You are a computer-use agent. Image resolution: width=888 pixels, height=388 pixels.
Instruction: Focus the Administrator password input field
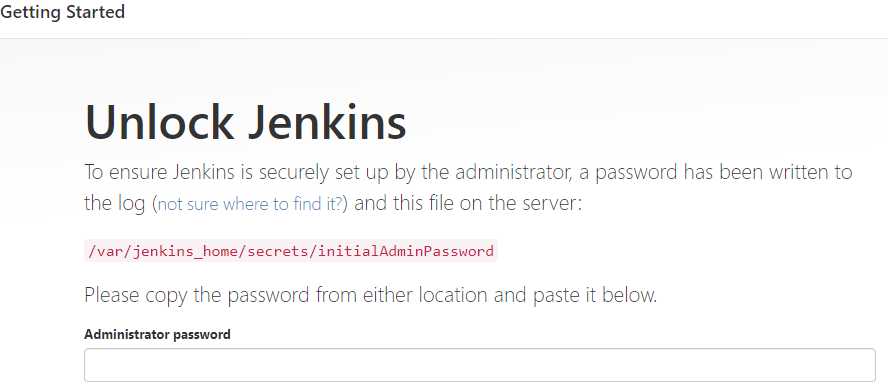[x=480, y=365]
